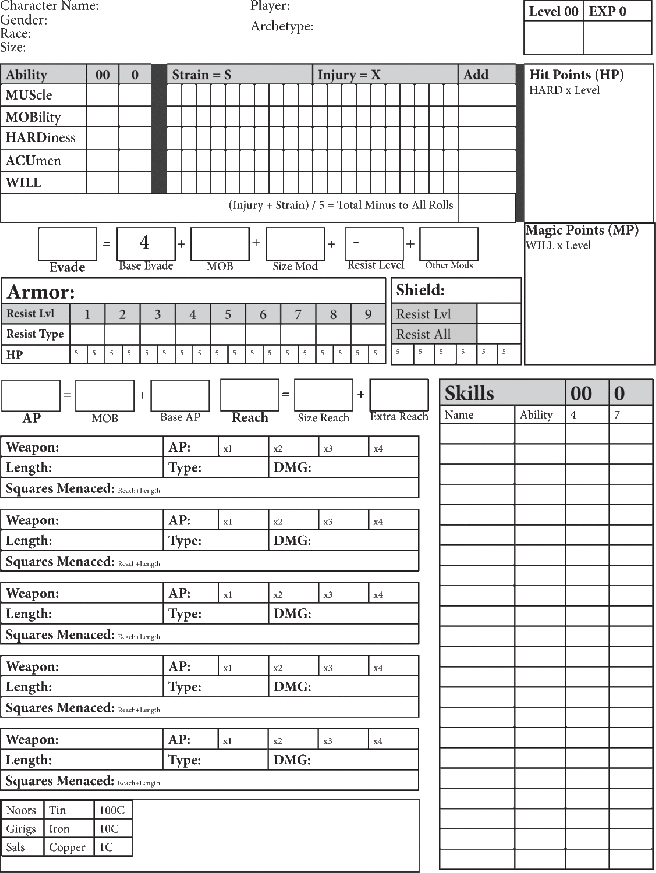Click the EXP 0 header cell
The width and height of the screenshot is (656, 873).
pyautogui.click(x=618, y=11)
